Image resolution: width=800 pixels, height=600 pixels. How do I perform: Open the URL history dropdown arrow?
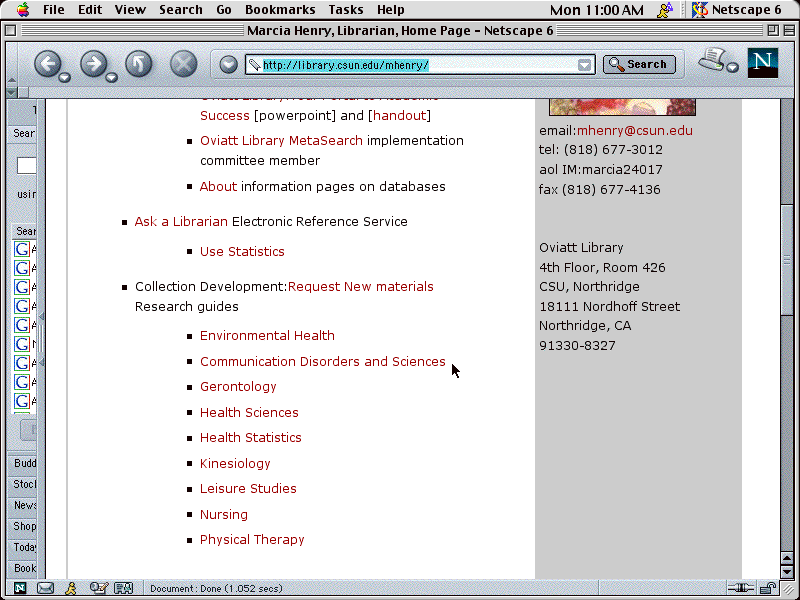(x=585, y=65)
